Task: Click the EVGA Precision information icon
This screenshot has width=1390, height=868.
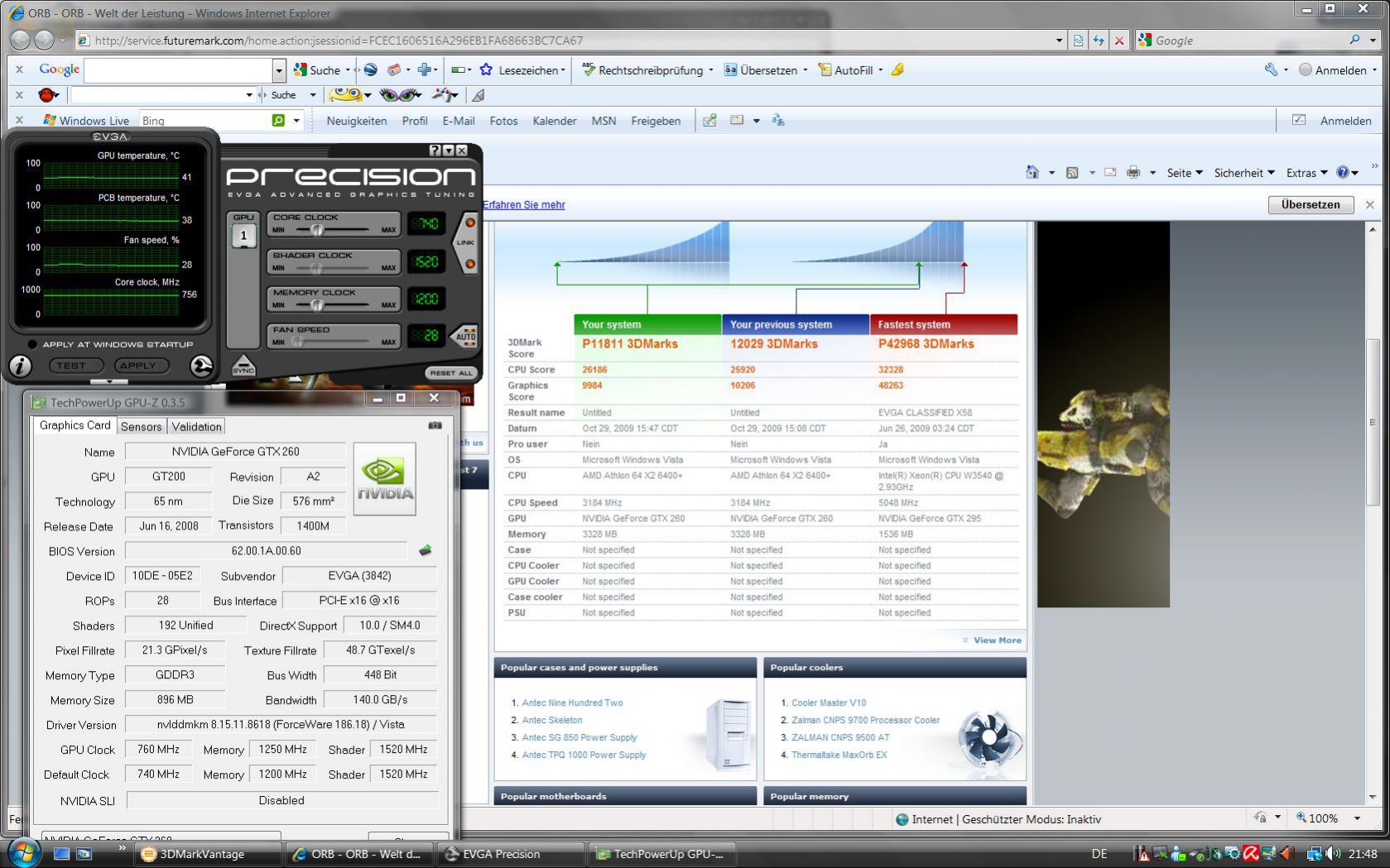Action: 20,366
